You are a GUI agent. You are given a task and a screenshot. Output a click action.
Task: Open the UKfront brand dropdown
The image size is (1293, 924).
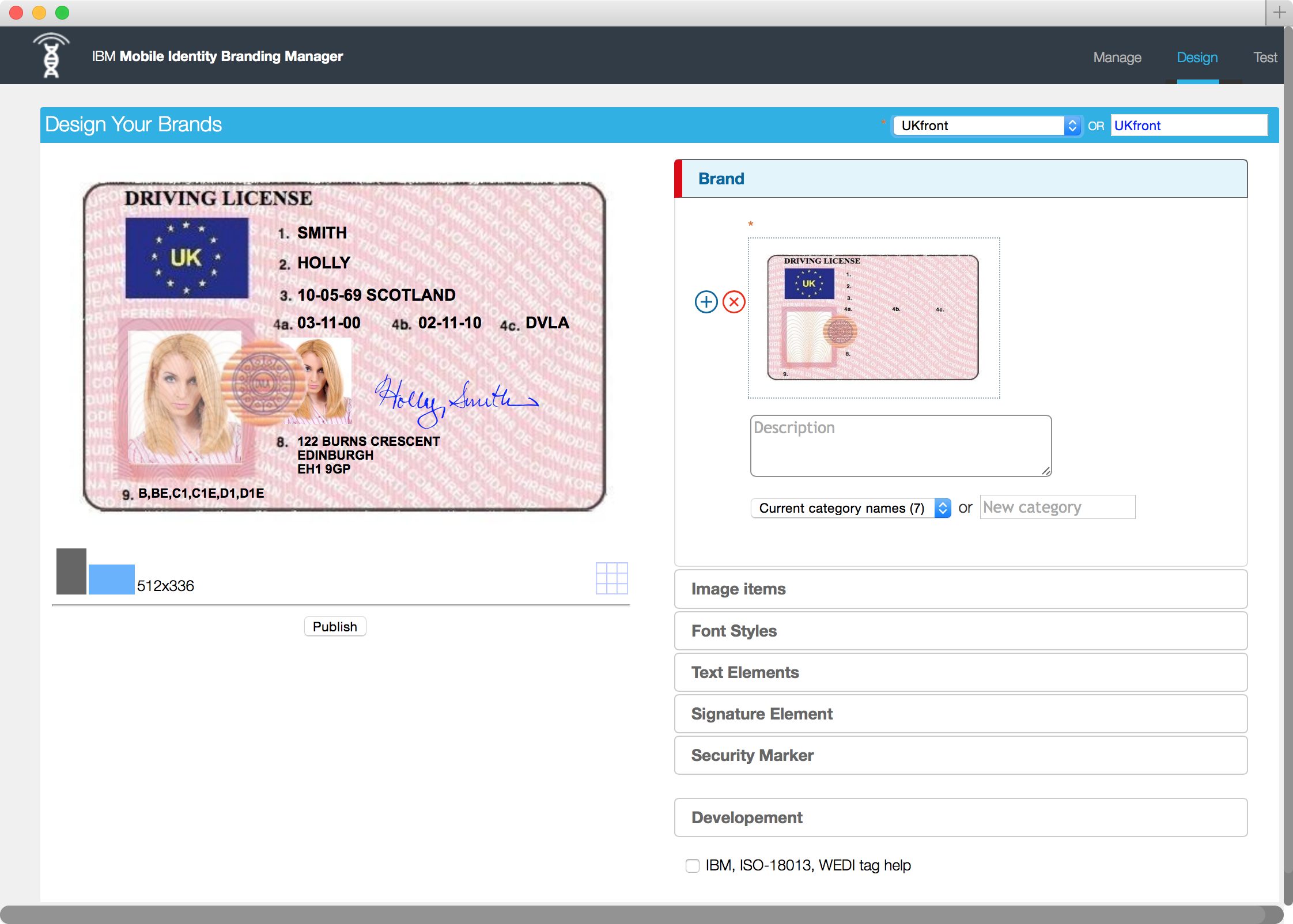(986, 126)
